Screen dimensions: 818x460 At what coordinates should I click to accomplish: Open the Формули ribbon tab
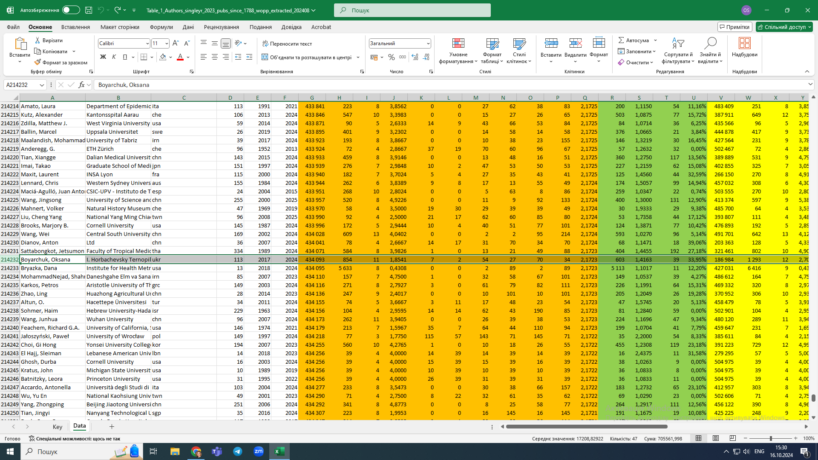point(160,27)
